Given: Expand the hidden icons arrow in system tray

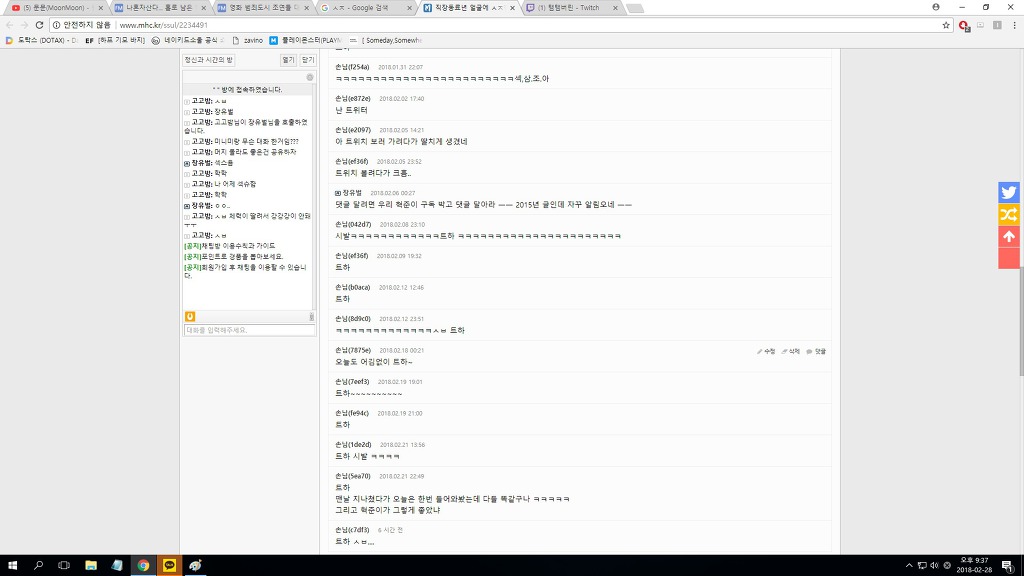Looking at the screenshot, I should [x=909, y=565].
